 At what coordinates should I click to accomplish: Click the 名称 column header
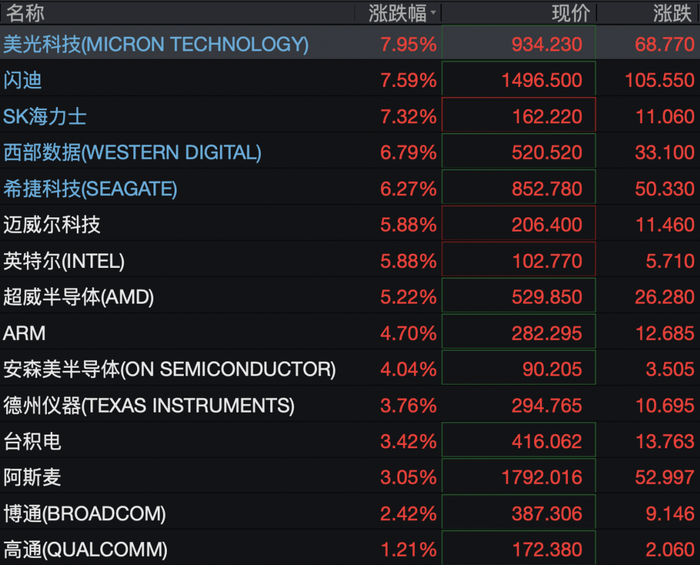(25, 13)
